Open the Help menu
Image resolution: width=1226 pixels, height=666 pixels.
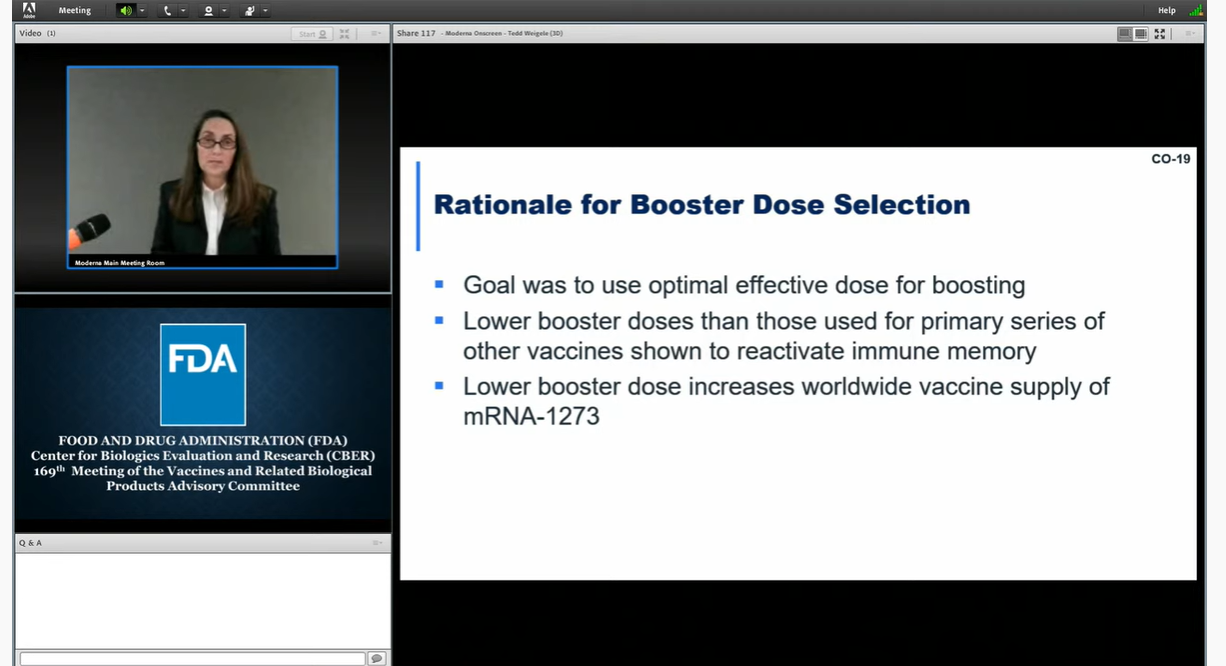tap(1166, 11)
